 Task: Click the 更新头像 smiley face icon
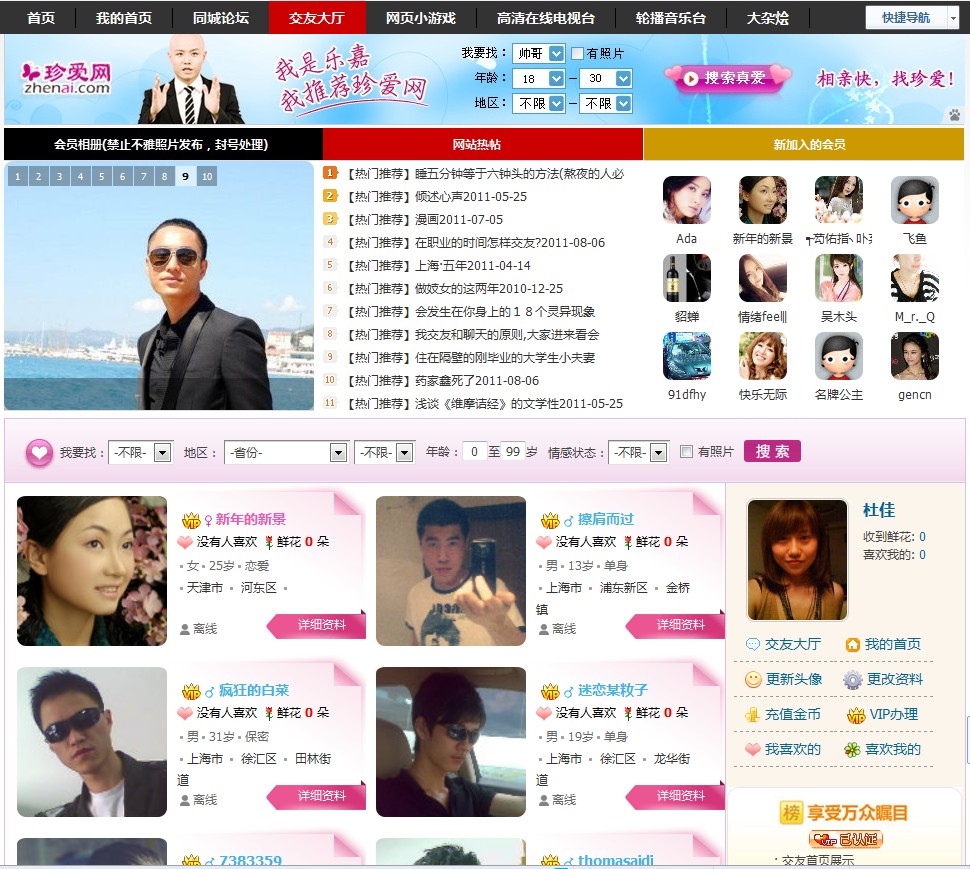(x=753, y=680)
